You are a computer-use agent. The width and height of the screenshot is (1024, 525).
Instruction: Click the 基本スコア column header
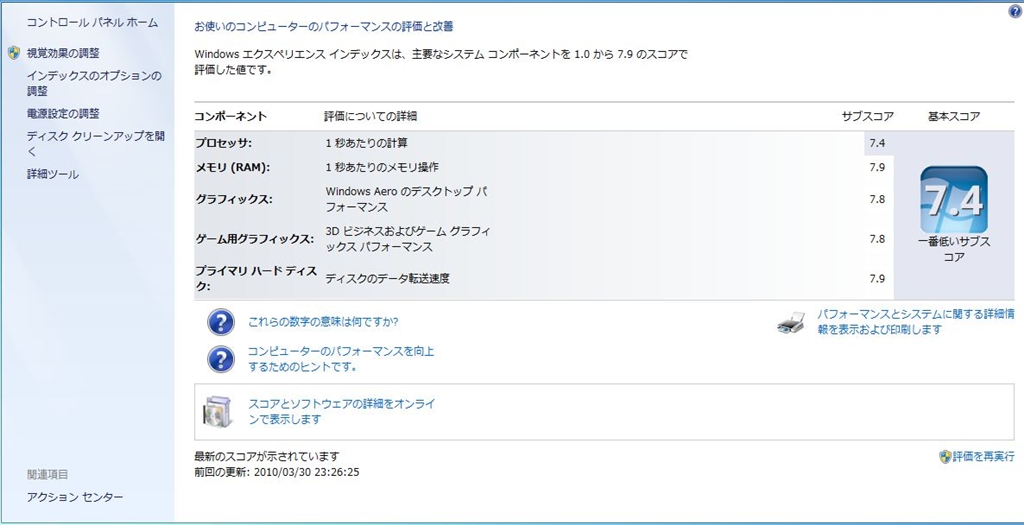[954, 117]
